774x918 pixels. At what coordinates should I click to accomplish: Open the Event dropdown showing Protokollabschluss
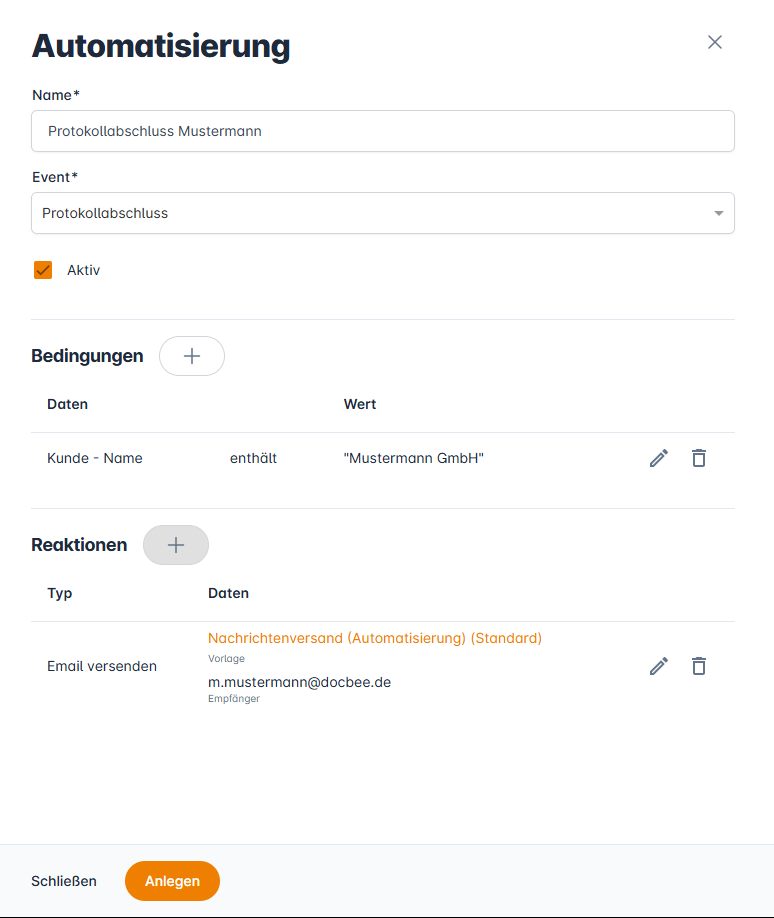(370, 213)
